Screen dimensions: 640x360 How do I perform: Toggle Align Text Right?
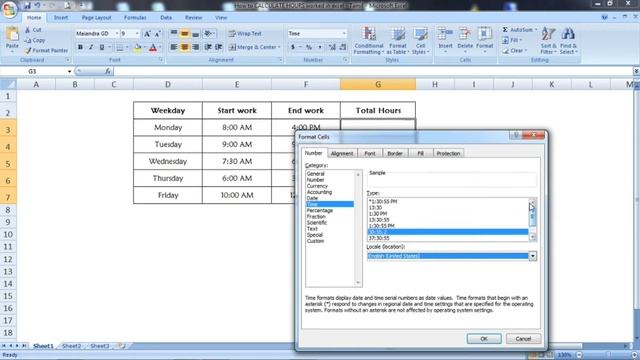pos(196,47)
